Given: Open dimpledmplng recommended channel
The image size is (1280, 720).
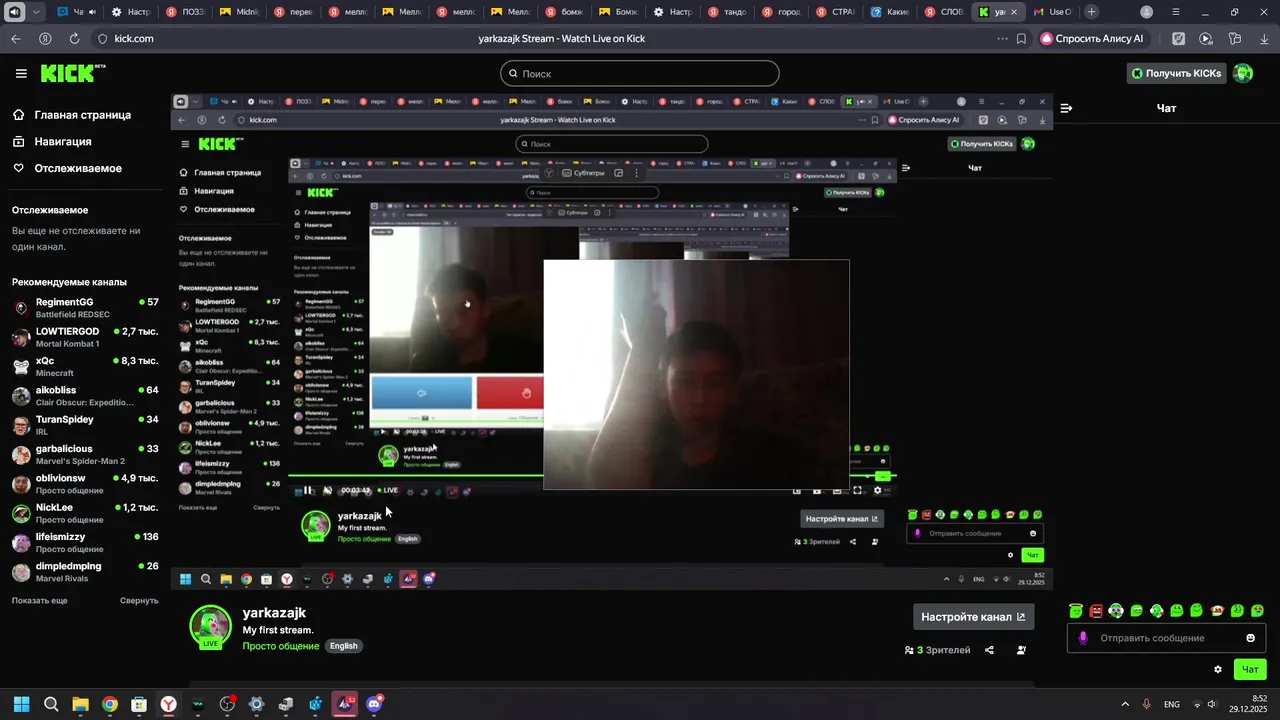Looking at the screenshot, I should (85, 572).
